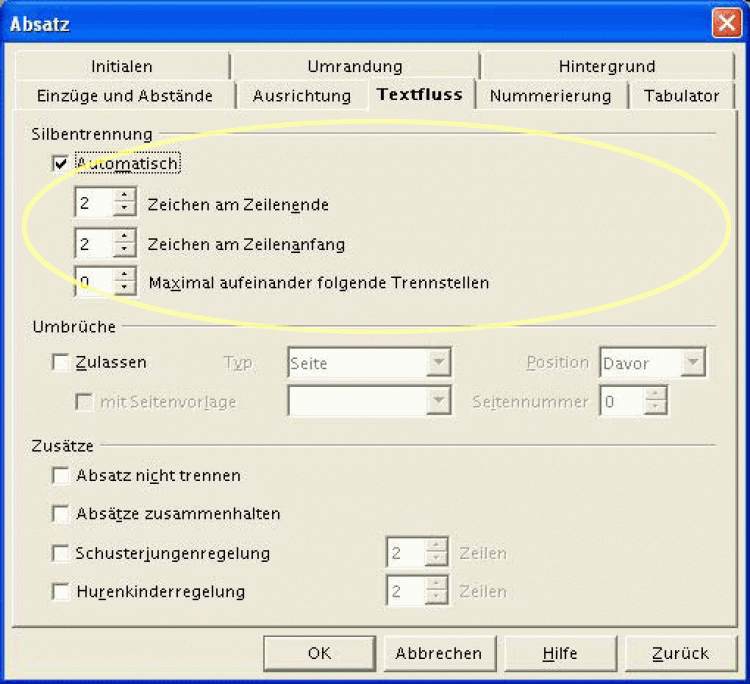Close the Absatz dialog window
This screenshot has width=750, height=684.
click(727, 23)
